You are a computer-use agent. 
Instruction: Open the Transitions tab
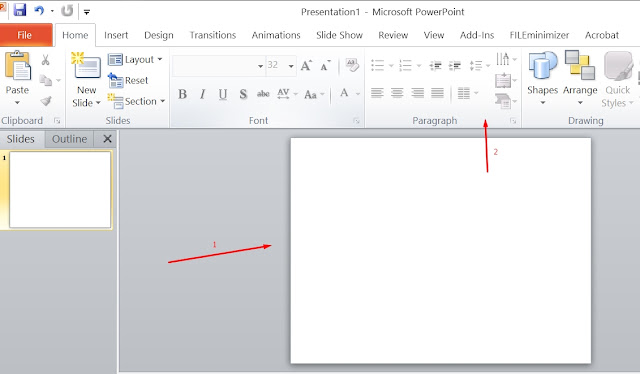[x=213, y=35]
